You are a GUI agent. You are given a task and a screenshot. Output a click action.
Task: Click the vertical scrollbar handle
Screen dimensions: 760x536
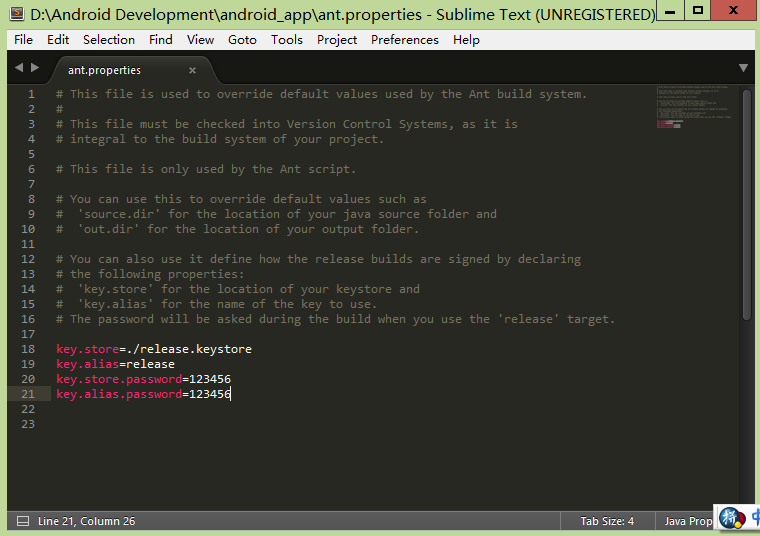(x=746, y=204)
